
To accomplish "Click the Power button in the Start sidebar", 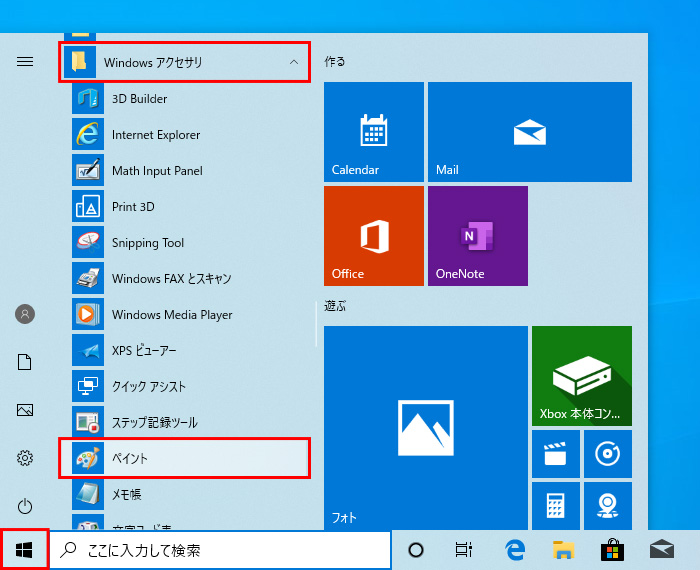I will [x=25, y=507].
